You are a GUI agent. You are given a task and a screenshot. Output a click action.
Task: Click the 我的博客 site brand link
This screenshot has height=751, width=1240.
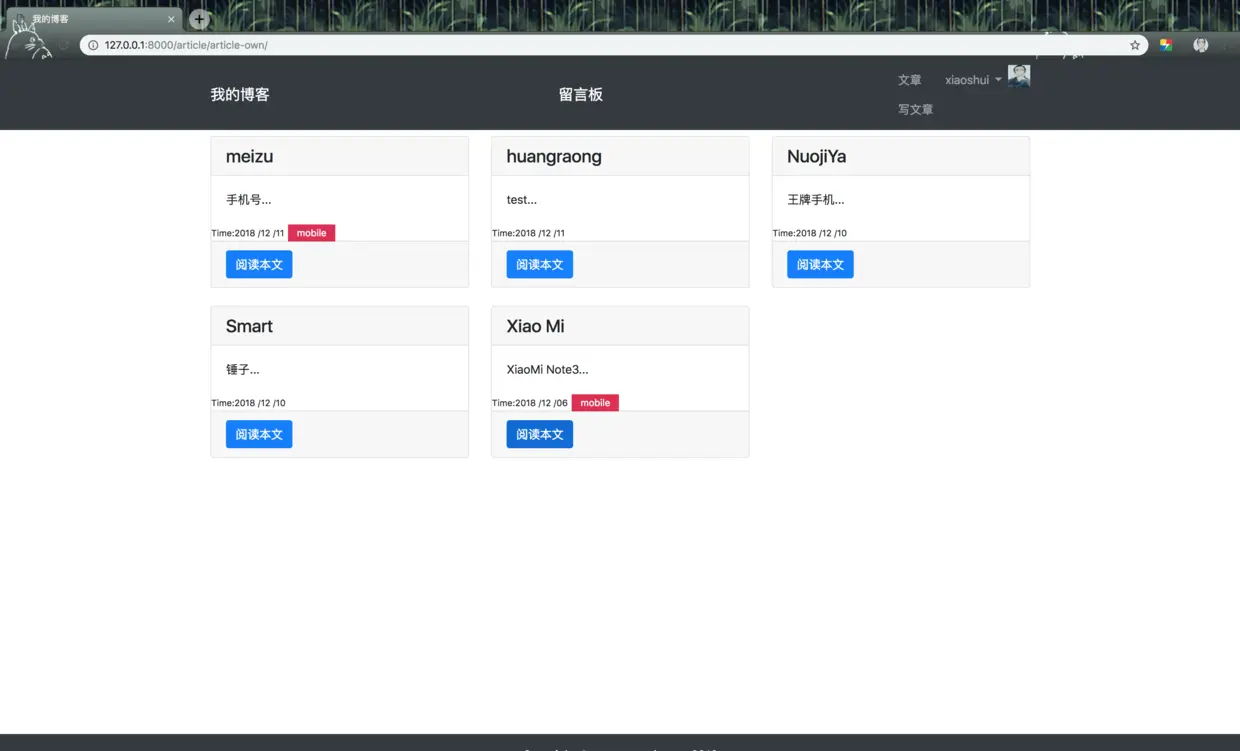(240, 95)
